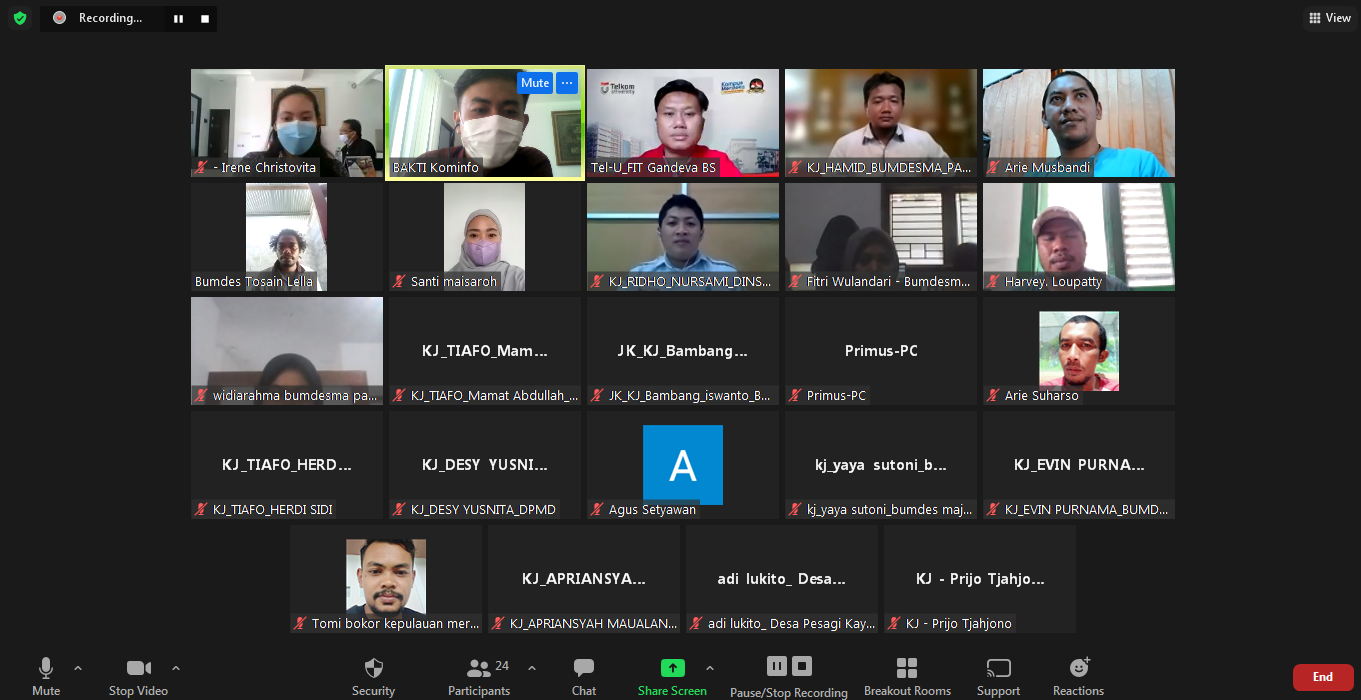Open the View menu
The height and width of the screenshot is (700, 1361).
pos(1329,17)
